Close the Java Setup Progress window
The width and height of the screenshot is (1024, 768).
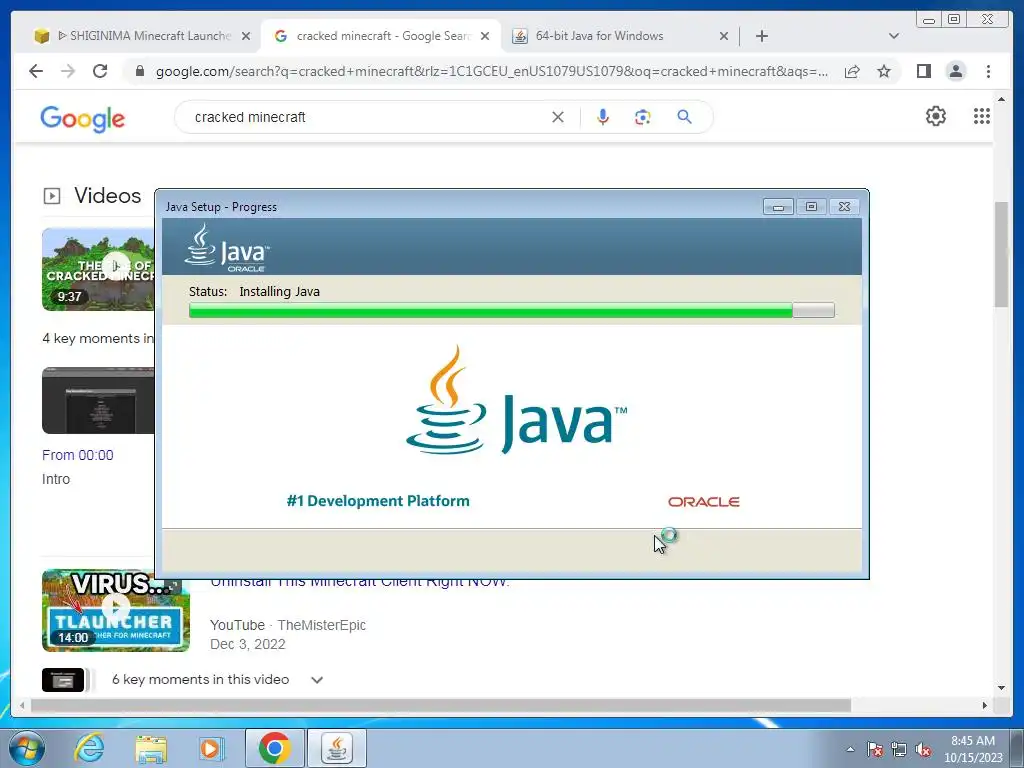(x=844, y=206)
